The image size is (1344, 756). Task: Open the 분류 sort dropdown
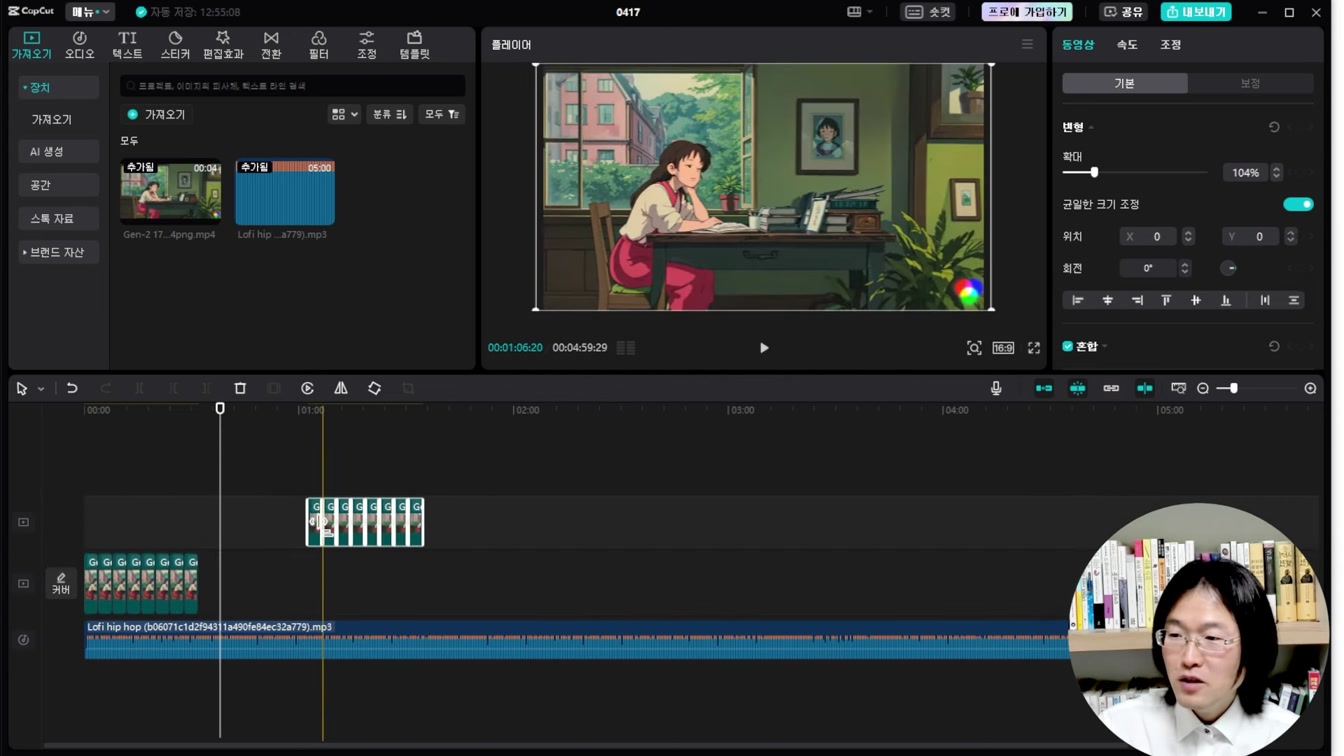(x=389, y=115)
